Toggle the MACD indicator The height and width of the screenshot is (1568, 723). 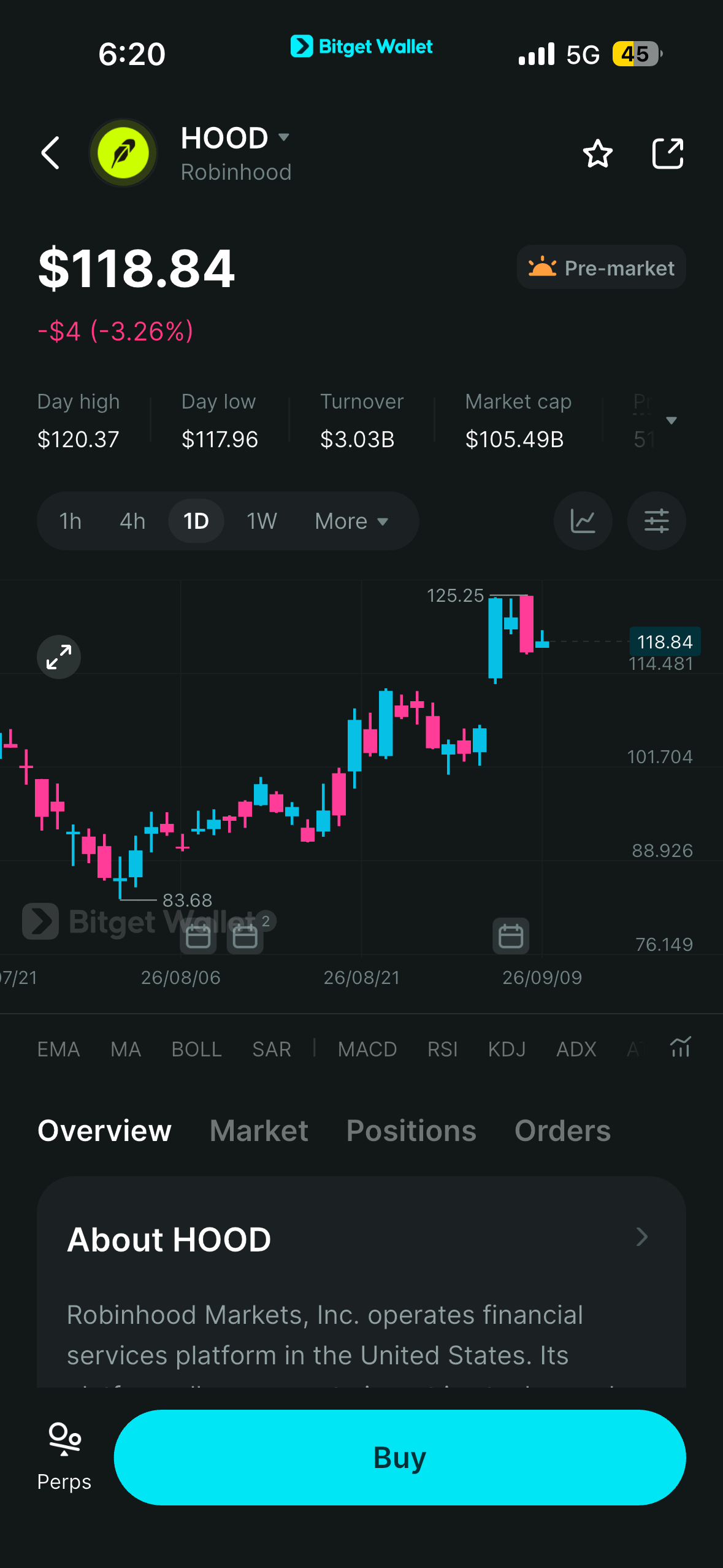tap(367, 1049)
